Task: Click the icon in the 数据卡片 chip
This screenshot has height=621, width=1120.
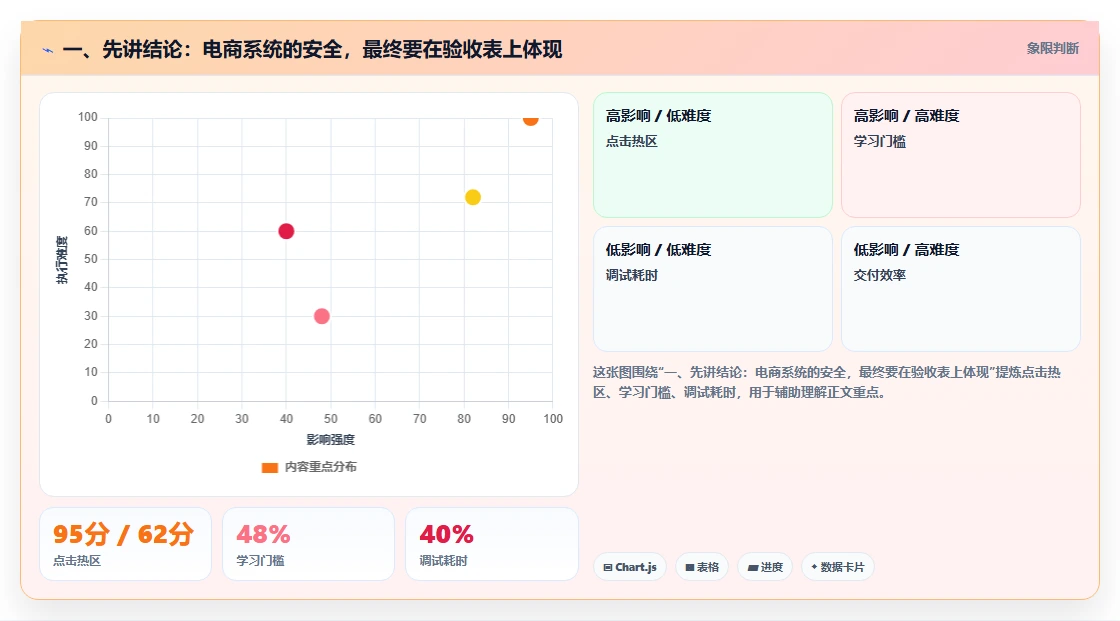Action: [x=814, y=567]
